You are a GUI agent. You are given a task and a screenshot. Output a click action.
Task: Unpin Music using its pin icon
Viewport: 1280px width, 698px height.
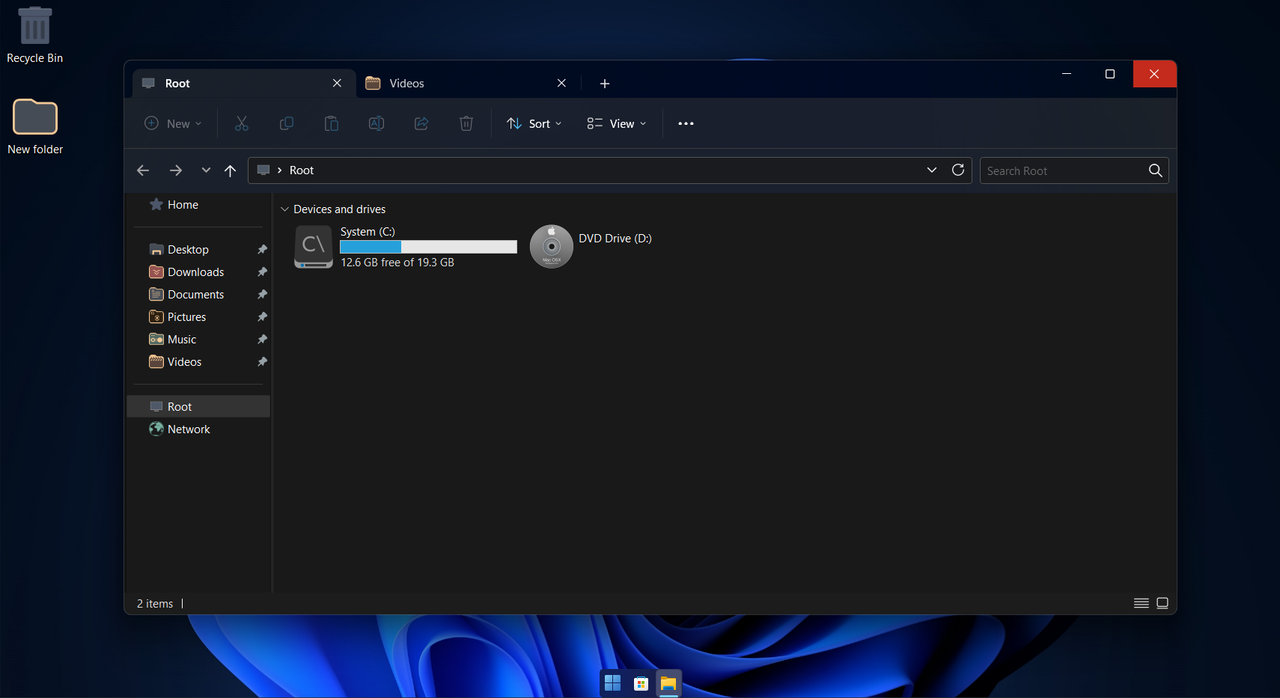point(262,339)
